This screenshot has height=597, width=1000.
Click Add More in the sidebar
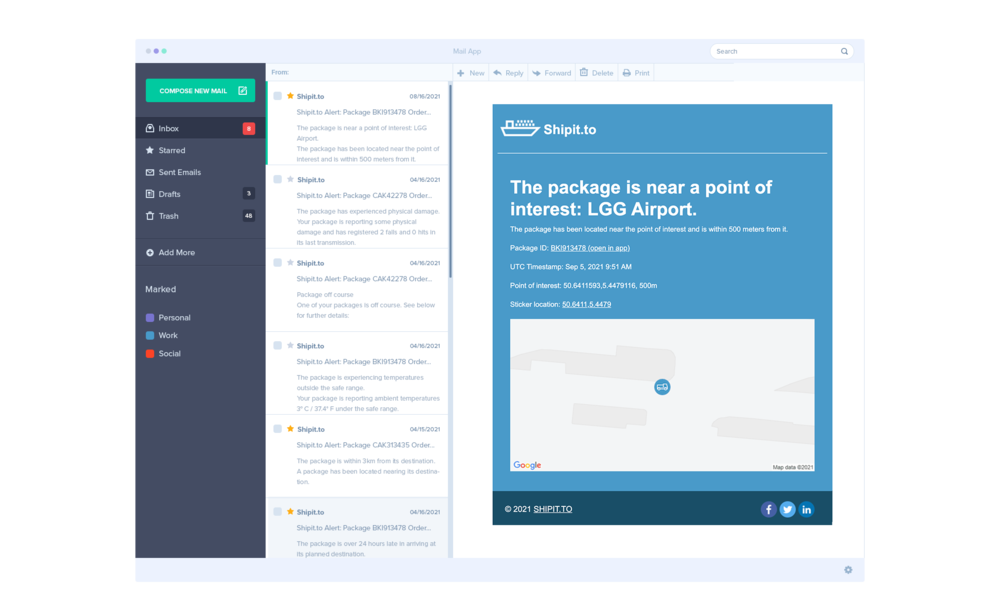pos(200,253)
